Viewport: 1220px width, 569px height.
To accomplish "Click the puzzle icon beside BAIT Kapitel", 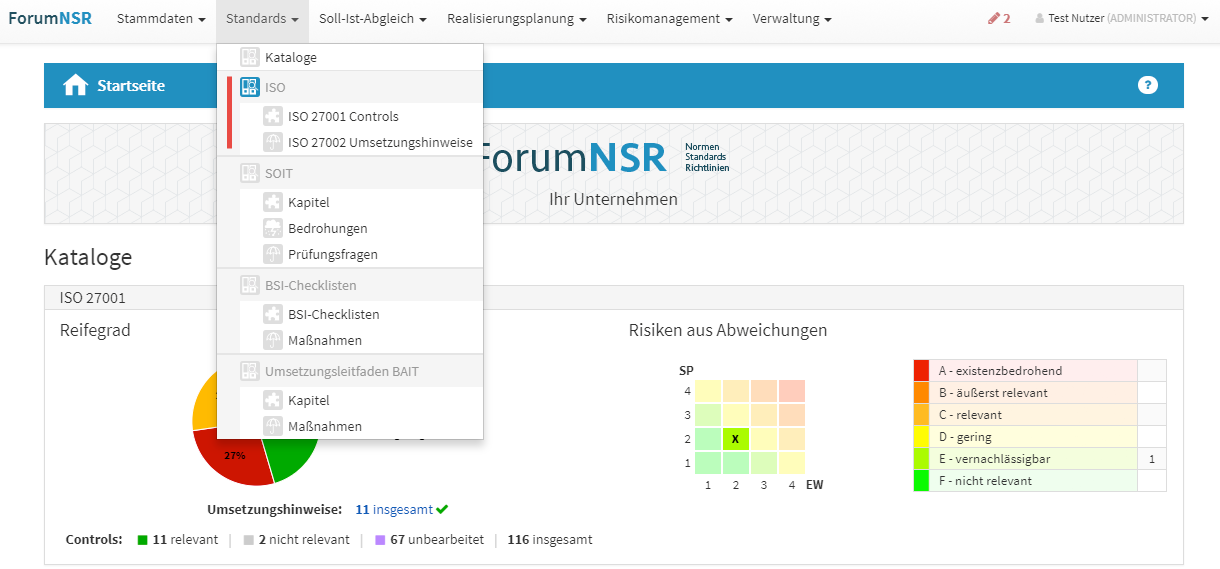I will [x=273, y=400].
